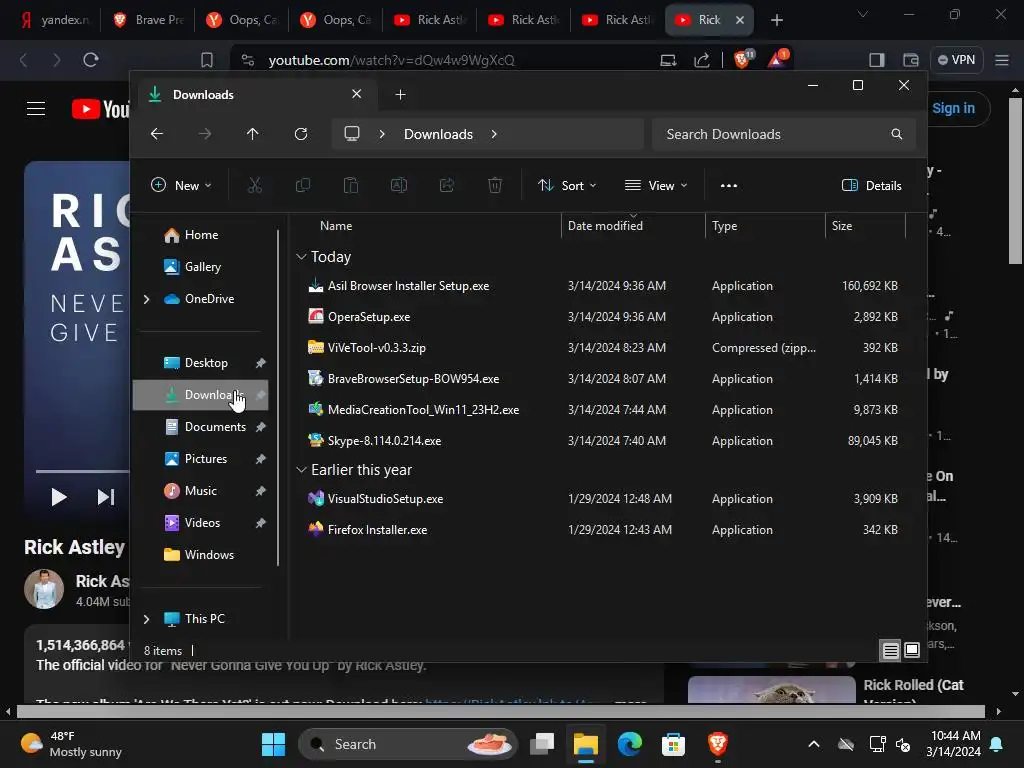Open the View dropdown
This screenshot has height=768, width=1024.
pos(656,185)
